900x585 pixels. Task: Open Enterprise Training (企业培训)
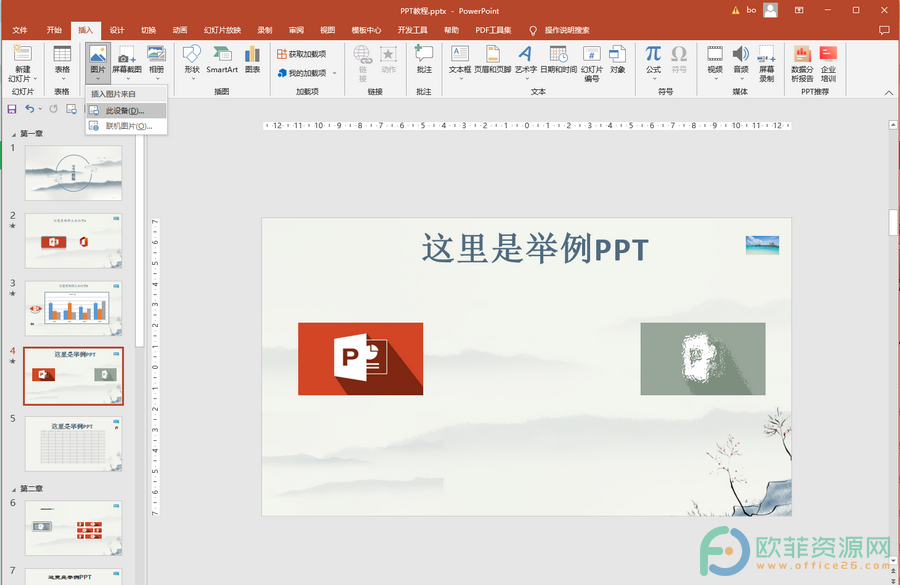tap(828, 64)
